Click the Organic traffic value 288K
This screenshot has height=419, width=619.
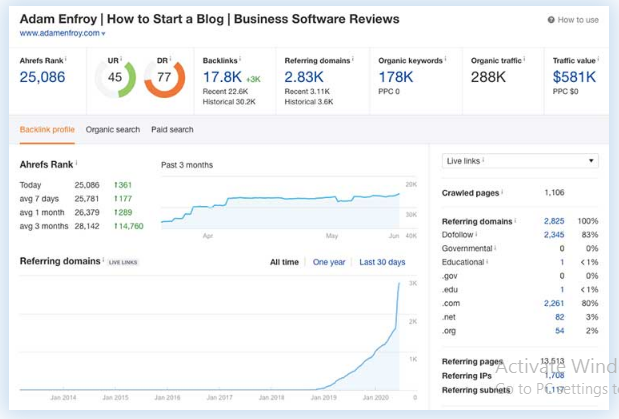488,77
